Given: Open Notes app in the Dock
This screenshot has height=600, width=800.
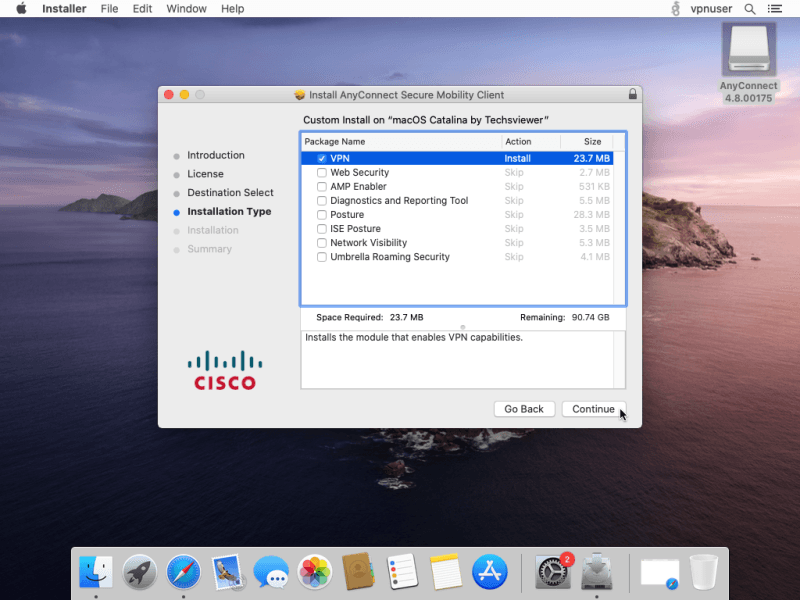Looking at the screenshot, I should click(446, 571).
